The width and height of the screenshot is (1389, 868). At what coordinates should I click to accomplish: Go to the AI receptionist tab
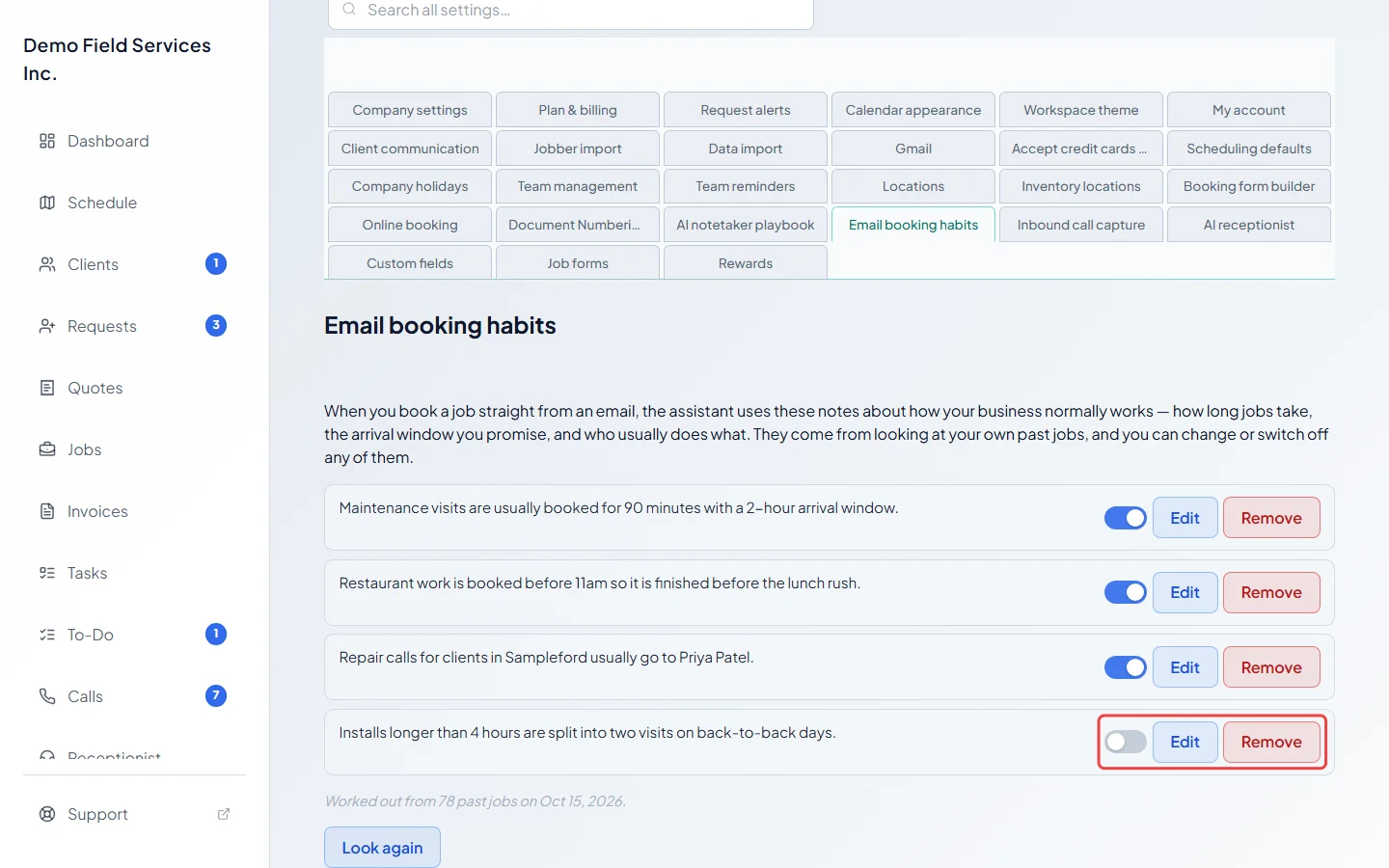click(1249, 225)
